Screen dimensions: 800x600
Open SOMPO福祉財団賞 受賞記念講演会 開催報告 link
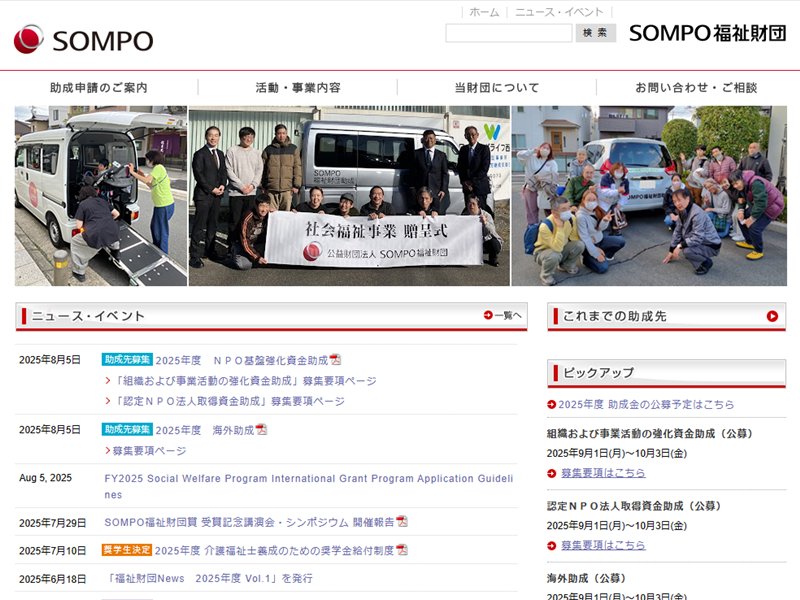249,522
